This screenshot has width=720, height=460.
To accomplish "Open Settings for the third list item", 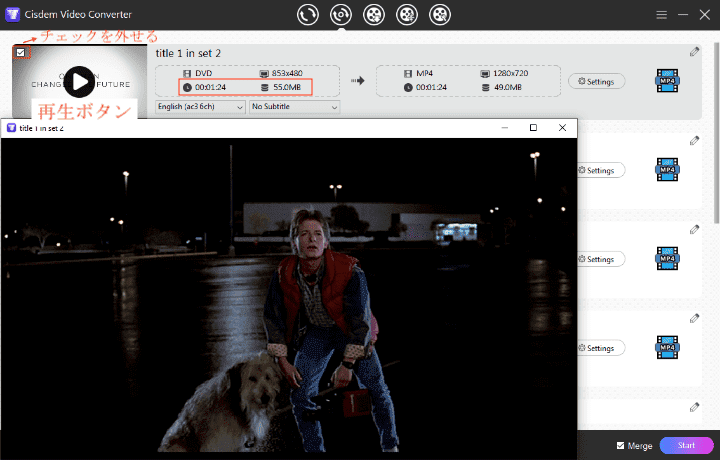I will click(601, 259).
